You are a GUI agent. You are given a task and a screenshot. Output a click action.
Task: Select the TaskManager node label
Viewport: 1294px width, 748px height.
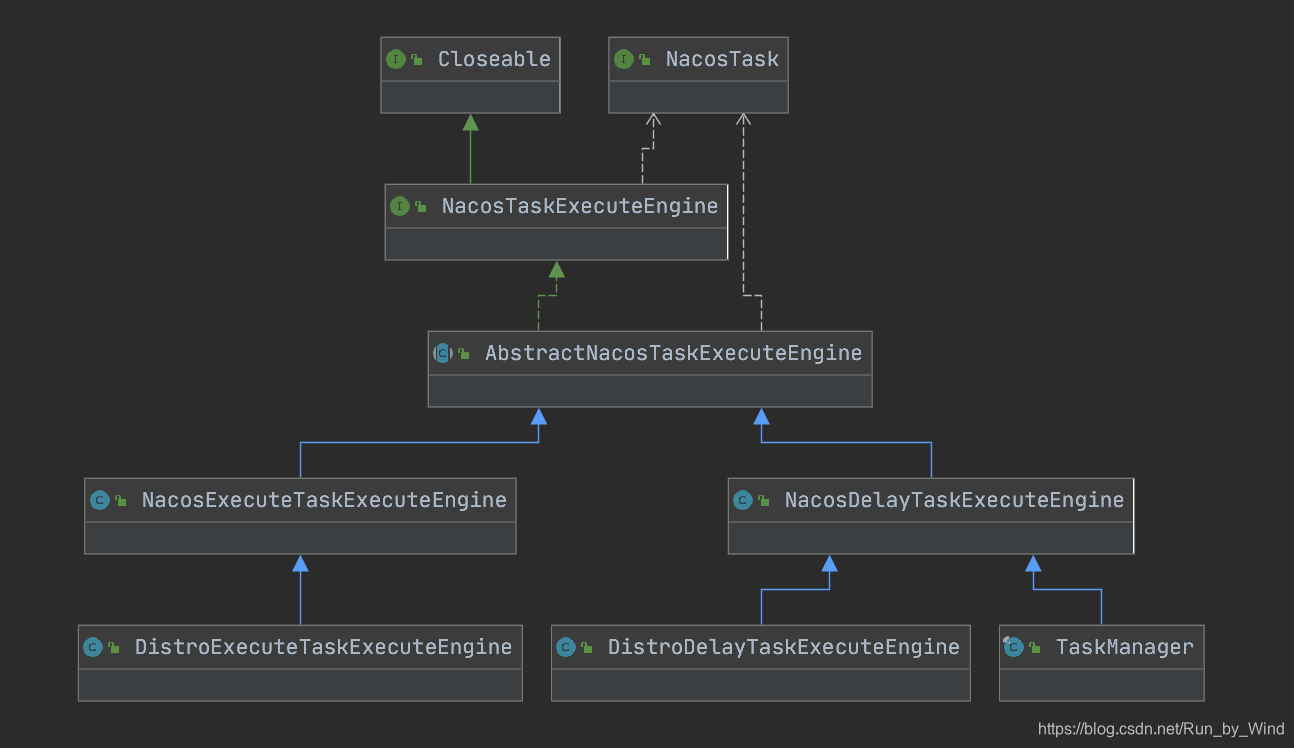pyautogui.click(x=1125, y=647)
